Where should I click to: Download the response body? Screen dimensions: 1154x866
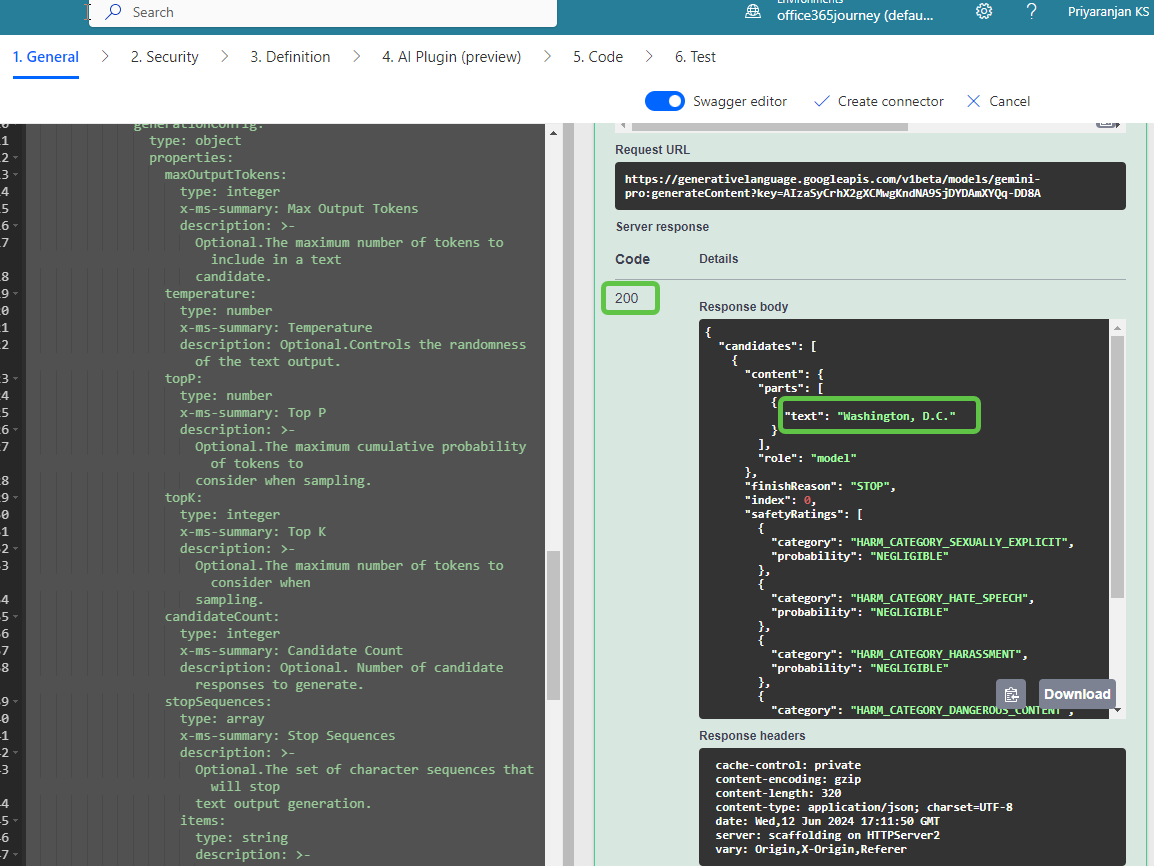(1077, 694)
